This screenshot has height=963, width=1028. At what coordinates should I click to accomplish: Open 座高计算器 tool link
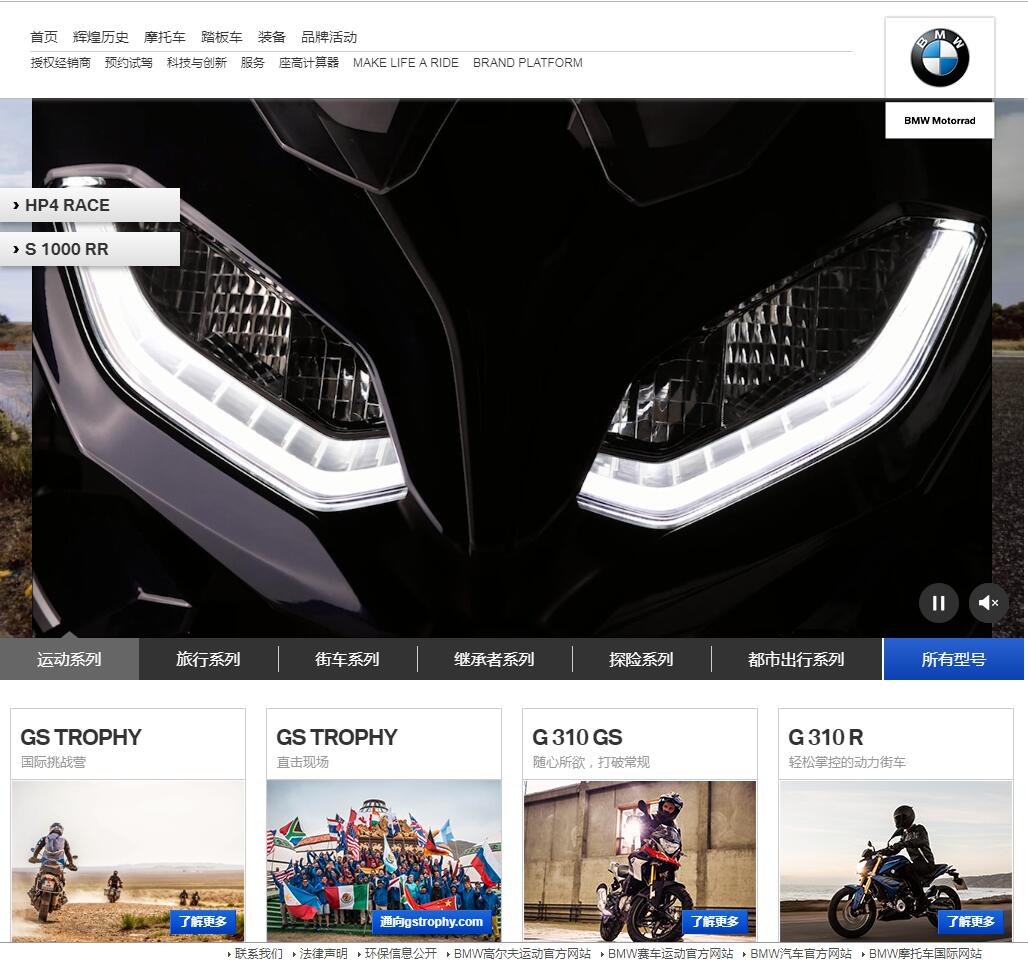point(309,63)
